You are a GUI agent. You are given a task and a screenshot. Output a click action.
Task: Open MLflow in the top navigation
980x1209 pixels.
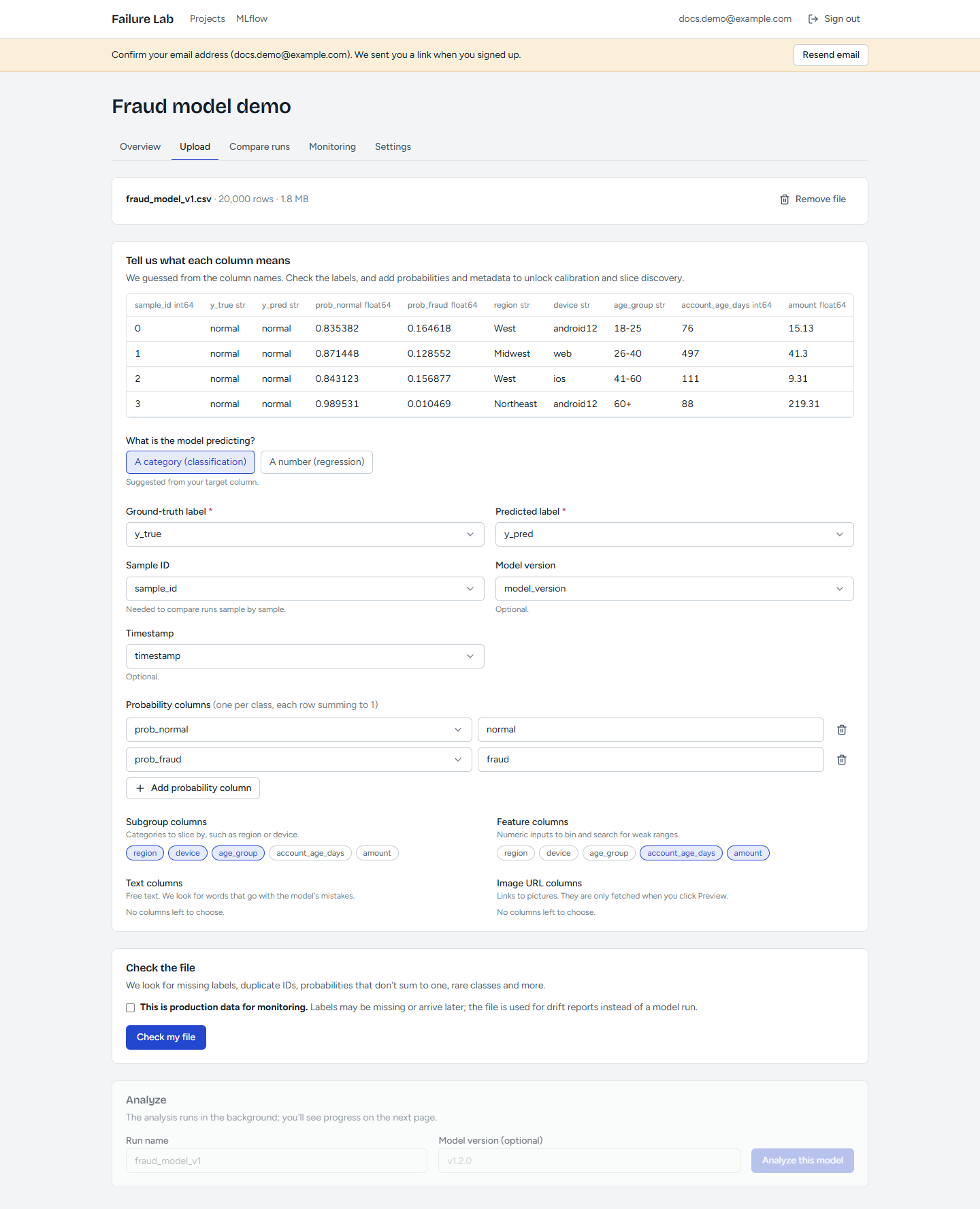pyautogui.click(x=252, y=19)
